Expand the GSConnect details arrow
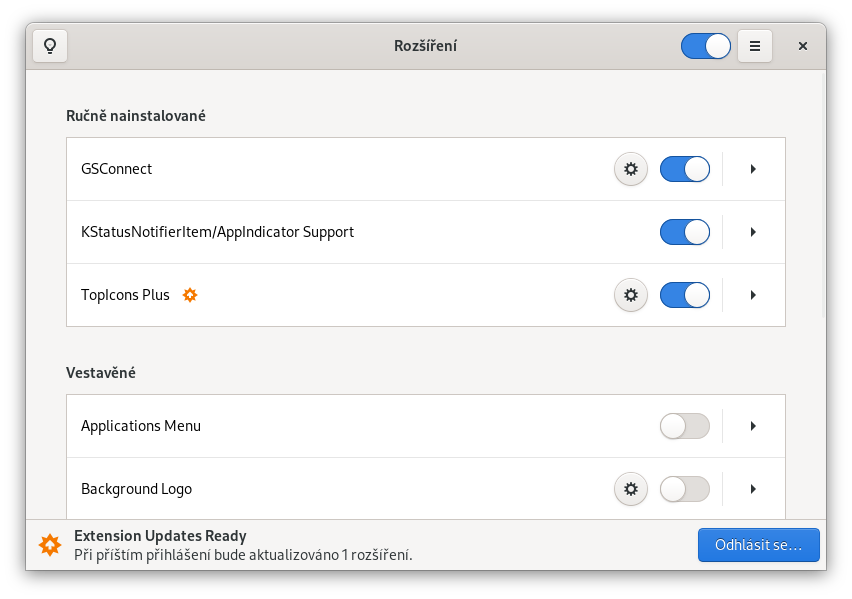This screenshot has width=852, height=599. pyautogui.click(x=753, y=169)
